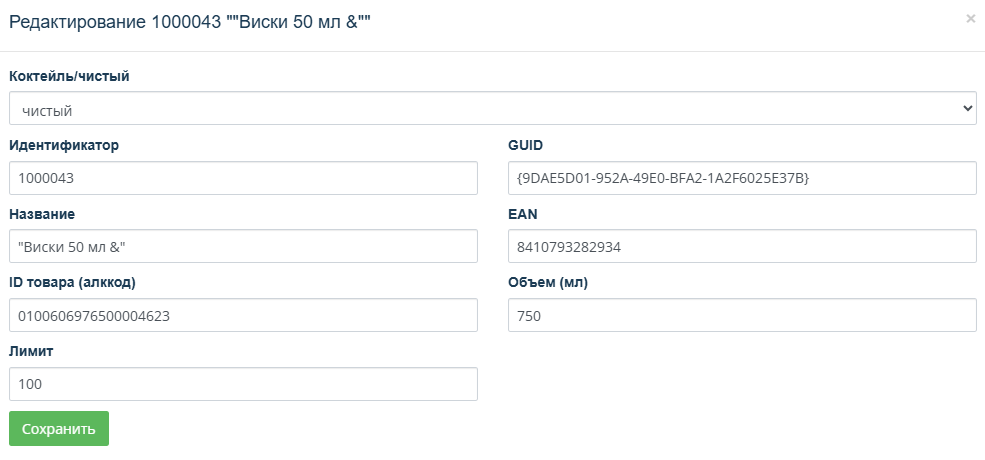Click the ID товара (алккод) label
This screenshot has height=460, width=985.
coord(72,282)
